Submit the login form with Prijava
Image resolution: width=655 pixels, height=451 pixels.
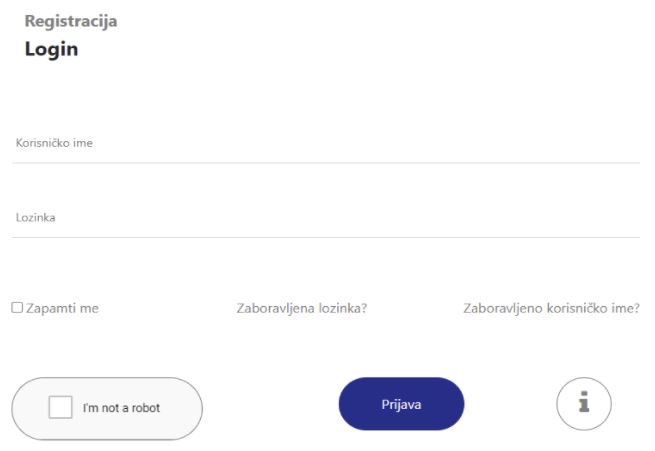pos(401,404)
